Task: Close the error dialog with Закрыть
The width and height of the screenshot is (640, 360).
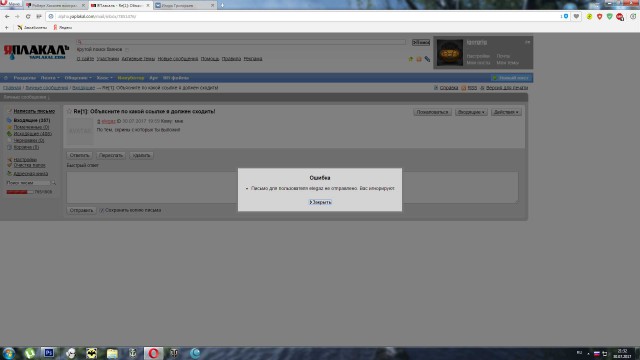Action: (320, 202)
